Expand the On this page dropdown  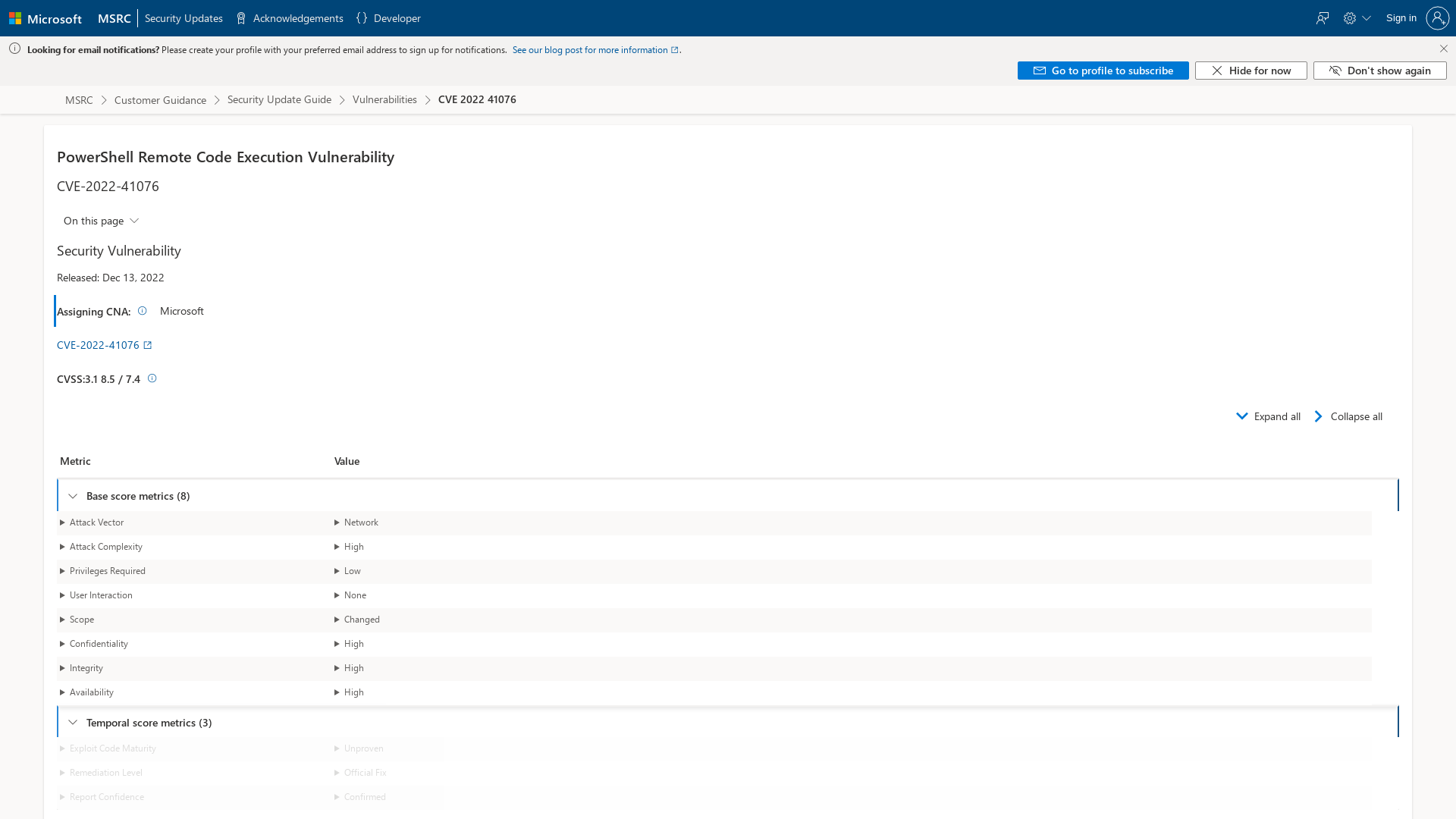pos(101,221)
